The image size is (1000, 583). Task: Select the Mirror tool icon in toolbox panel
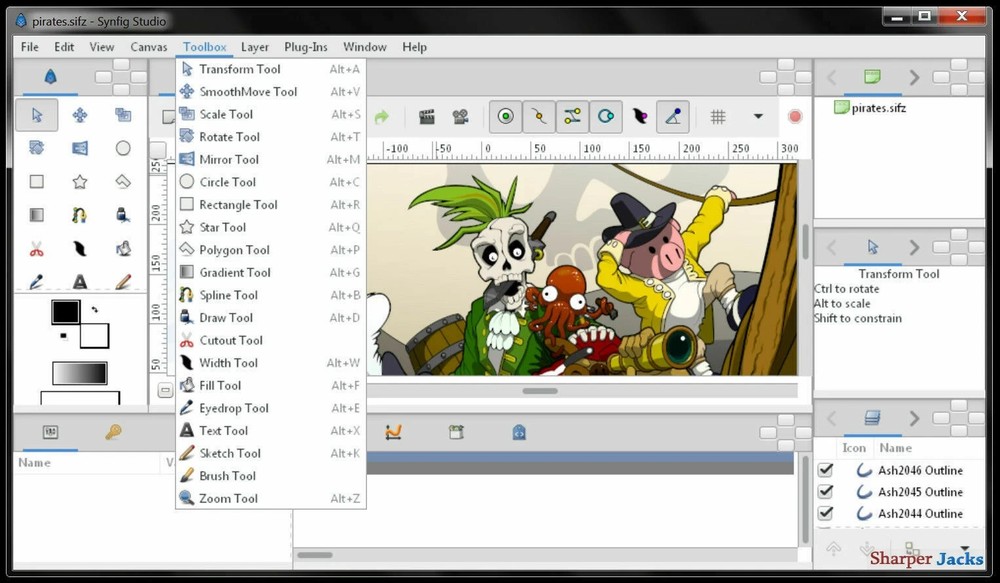(x=80, y=148)
